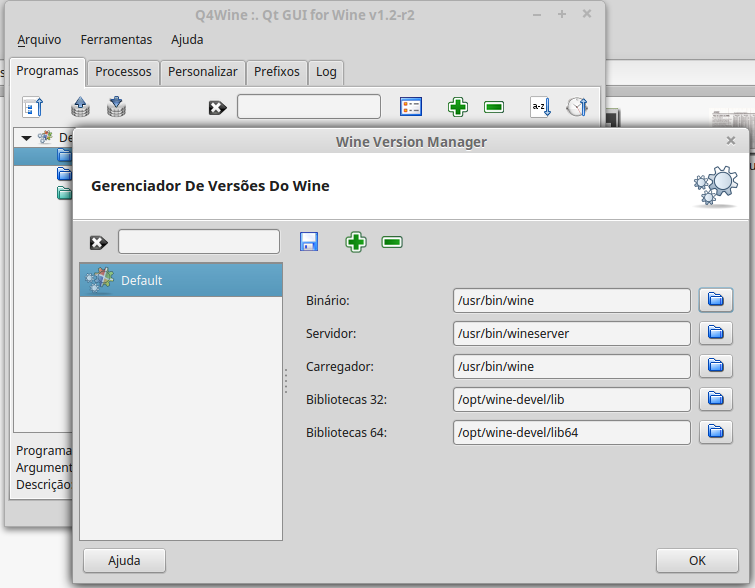
Task: Click the /opt/wine-devel/lib64 field
Action: tap(572, 432)
